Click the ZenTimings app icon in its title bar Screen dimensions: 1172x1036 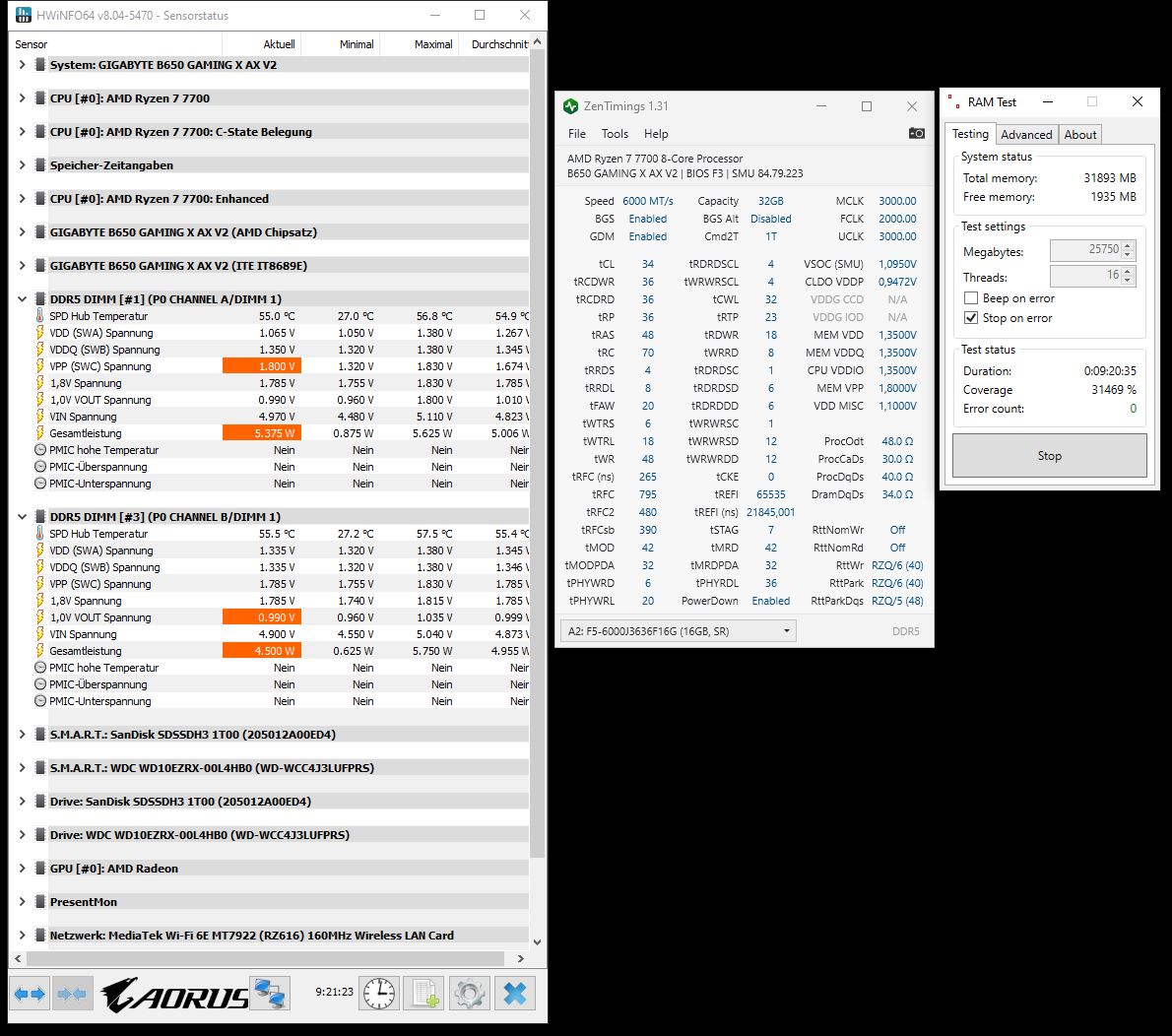(571, 106)
